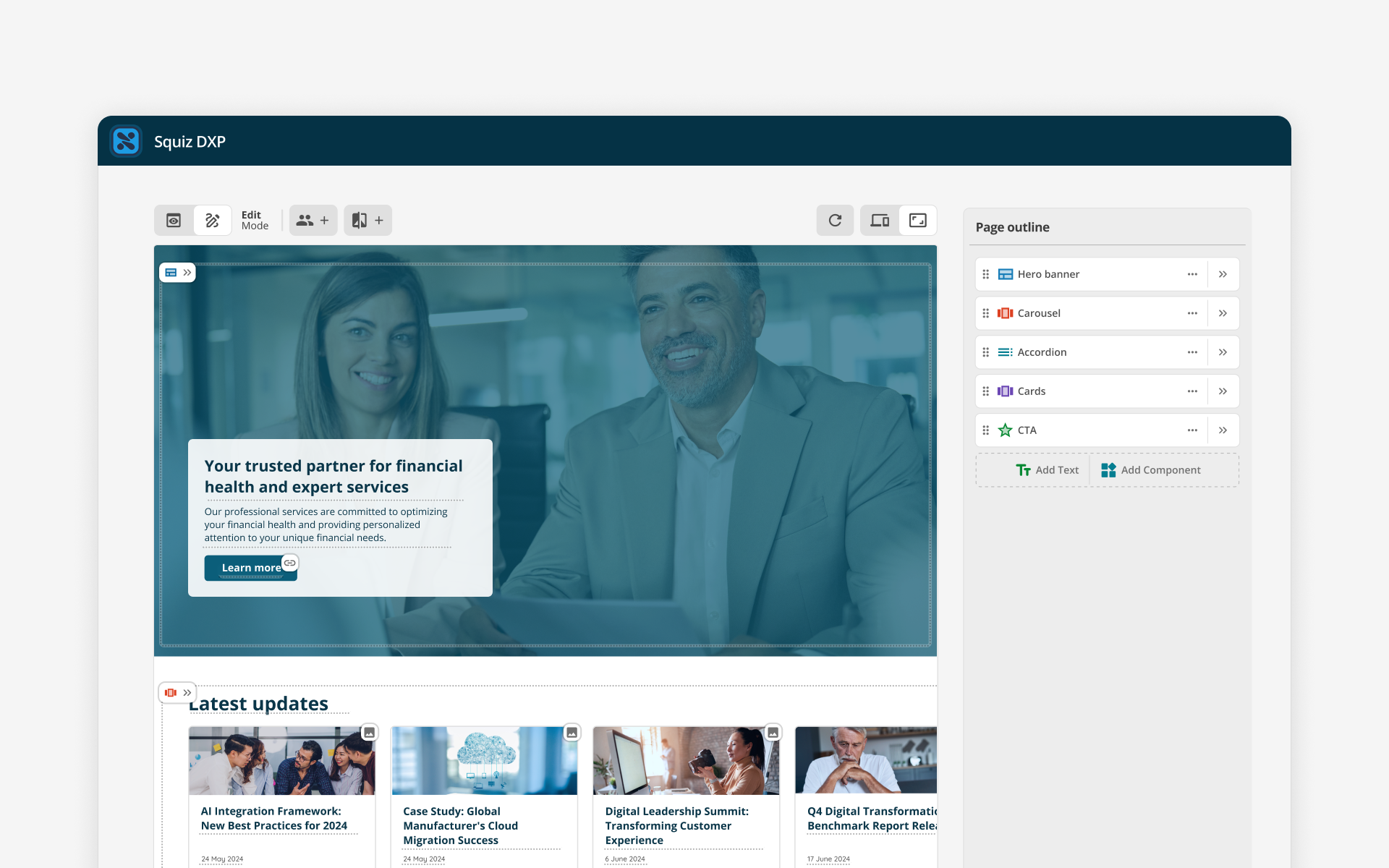Click the Add Component button
The width and height of the screenshot is (1389, 868).
click(x=1150, y=470)
